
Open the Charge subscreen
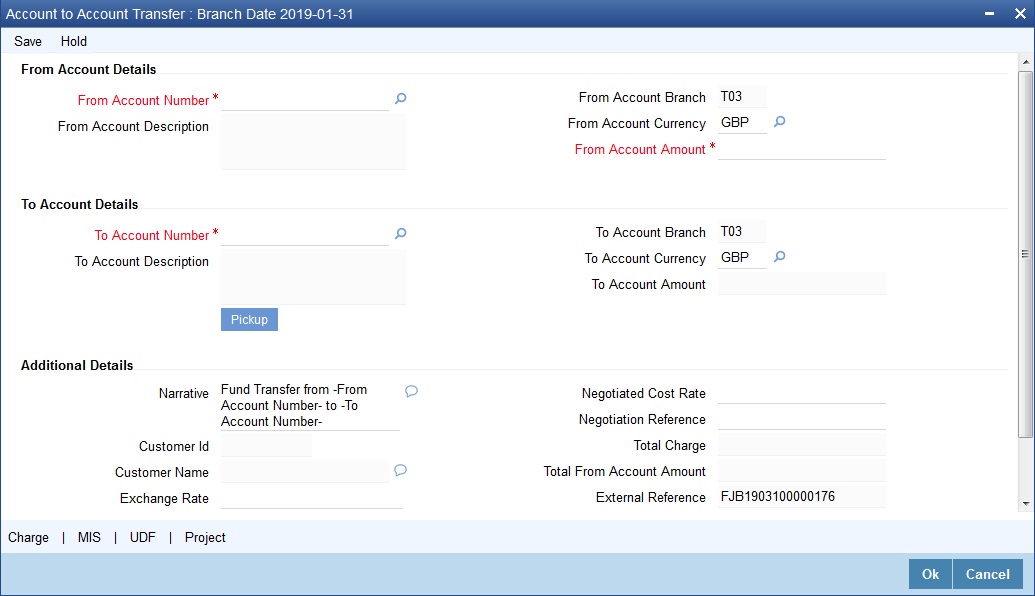pos(28,537)
